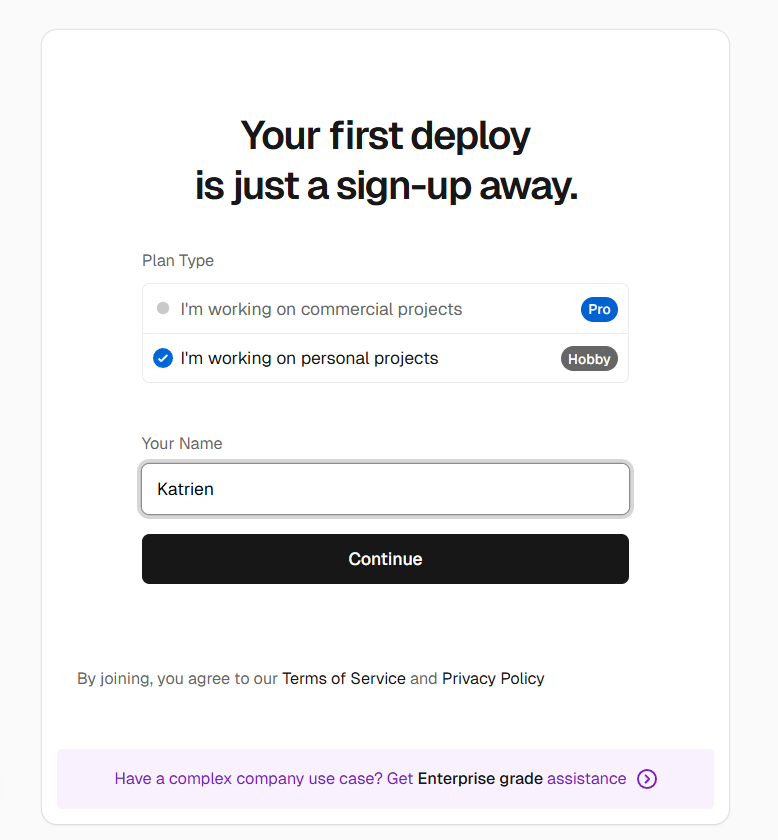Click the blue Pro badge
This screenshot has width=778, height=840.
(599, 309)
